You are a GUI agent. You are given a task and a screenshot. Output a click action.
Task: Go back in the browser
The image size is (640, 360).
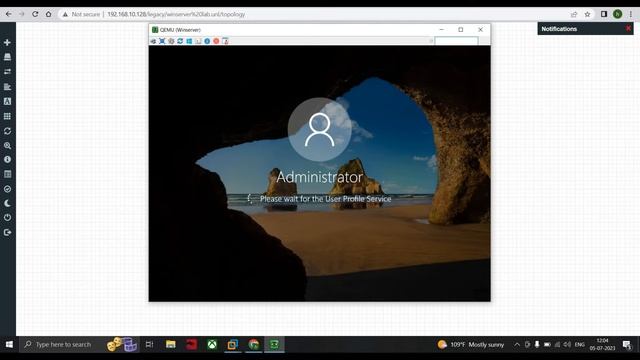pos(9,14)
